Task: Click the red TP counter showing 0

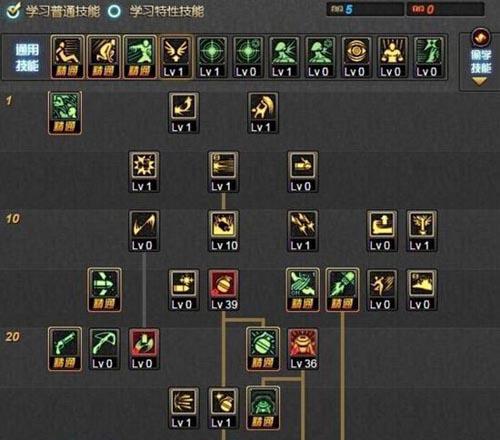Action: 445,9
